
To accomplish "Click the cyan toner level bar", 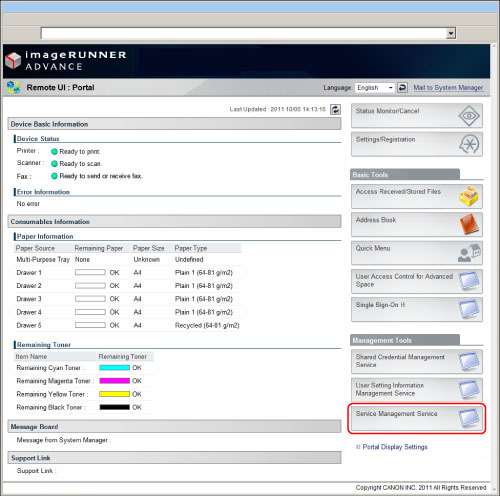I will coord(114,368).
